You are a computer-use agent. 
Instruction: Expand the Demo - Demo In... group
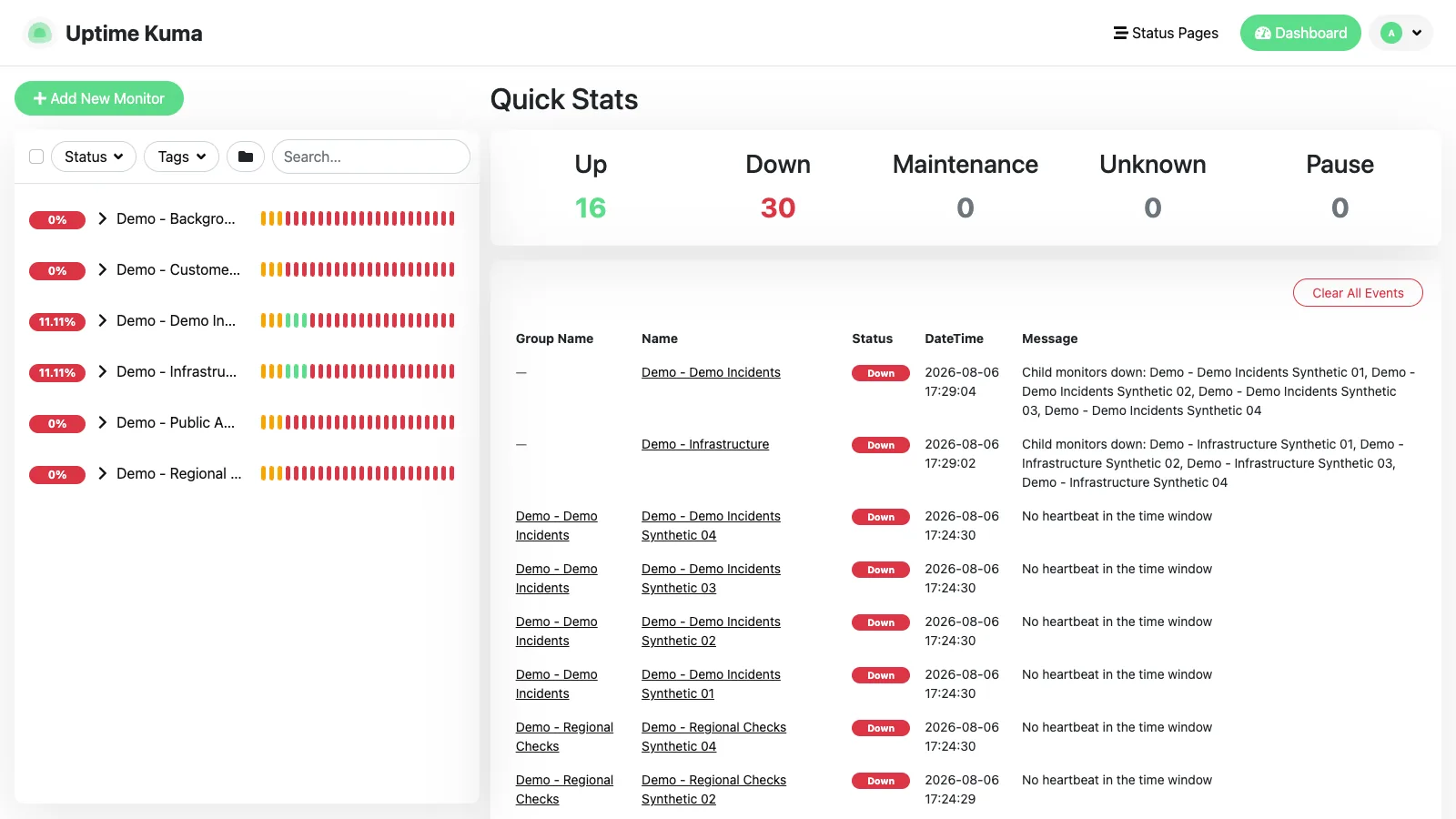[x=103, y=320]
